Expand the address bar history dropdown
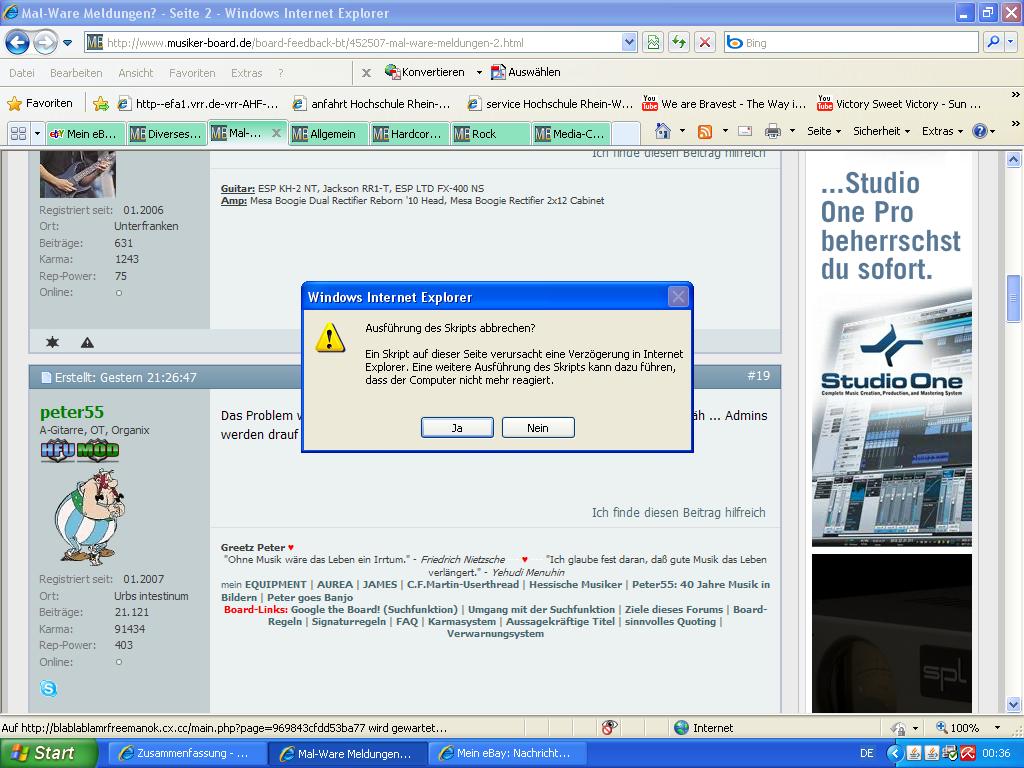Viewport: 1024px width, 768px height. point(629,43)
